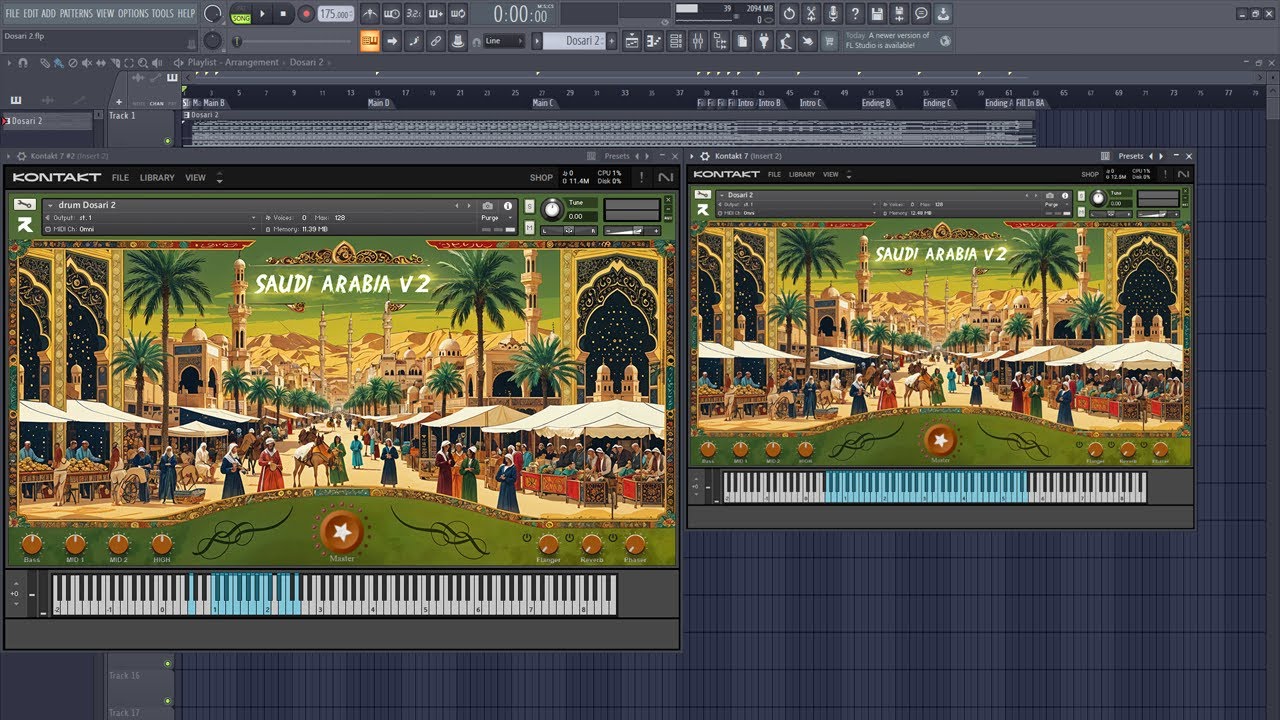Adjust the main pitch knob

coord(213,41)
